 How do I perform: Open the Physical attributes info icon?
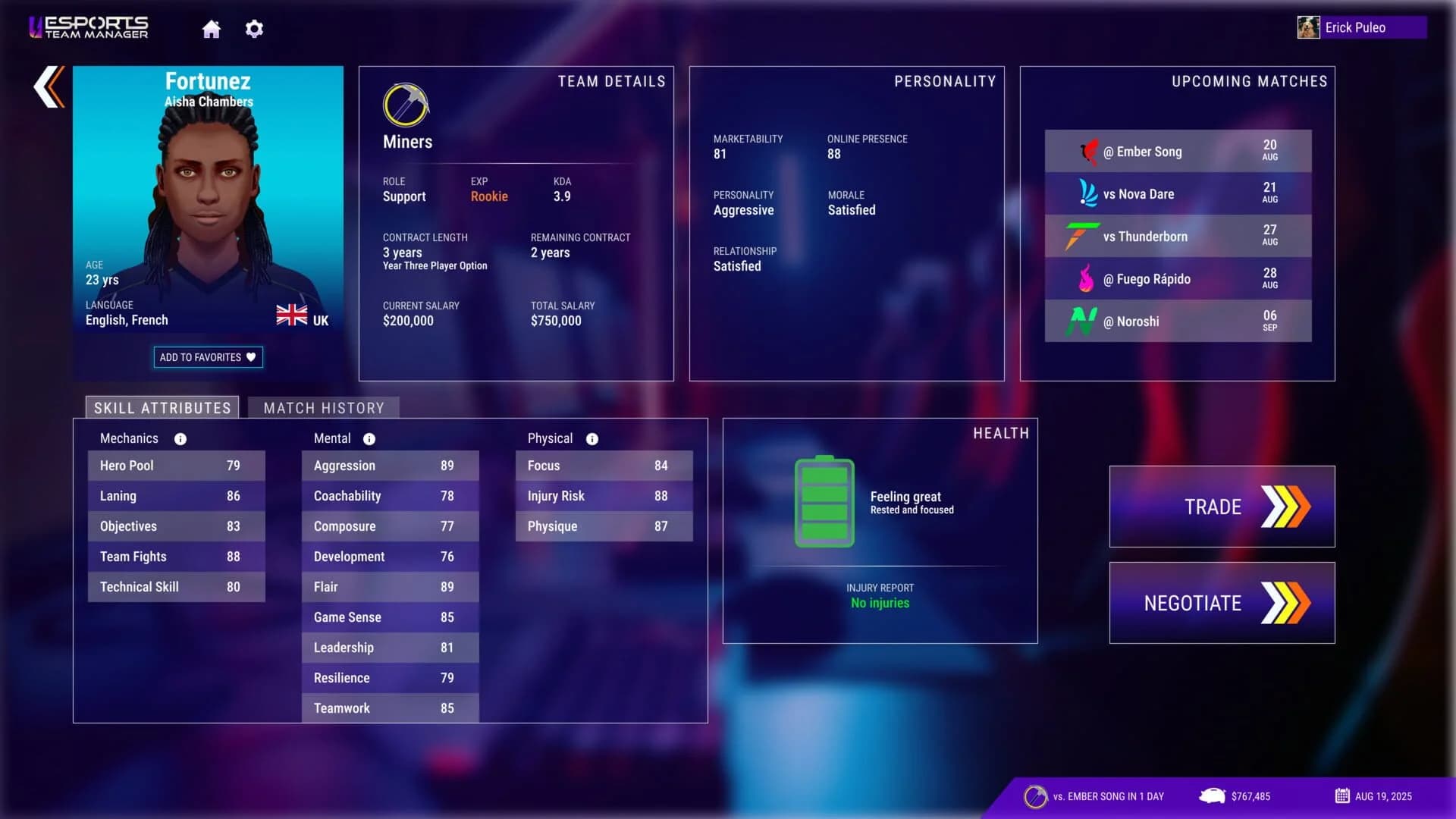[591, 438]
